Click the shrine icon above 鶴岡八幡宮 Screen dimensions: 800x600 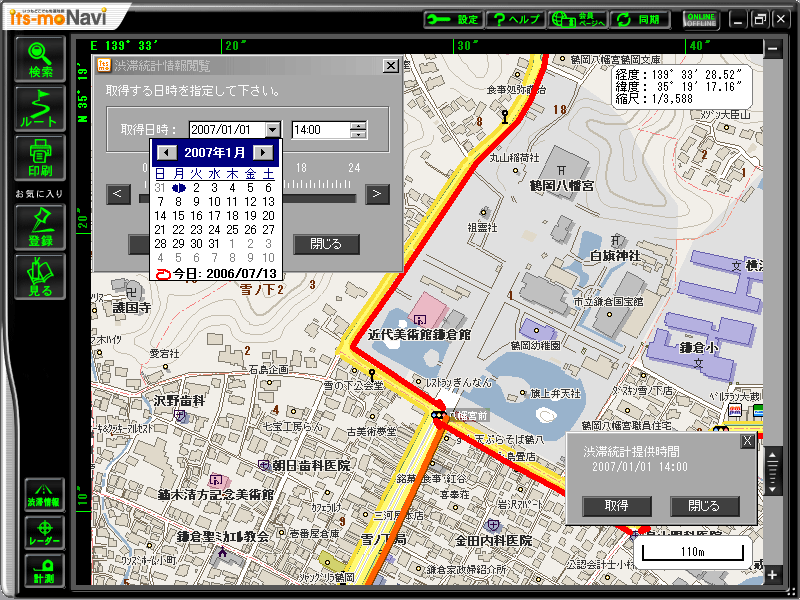[x=561, y=170]
